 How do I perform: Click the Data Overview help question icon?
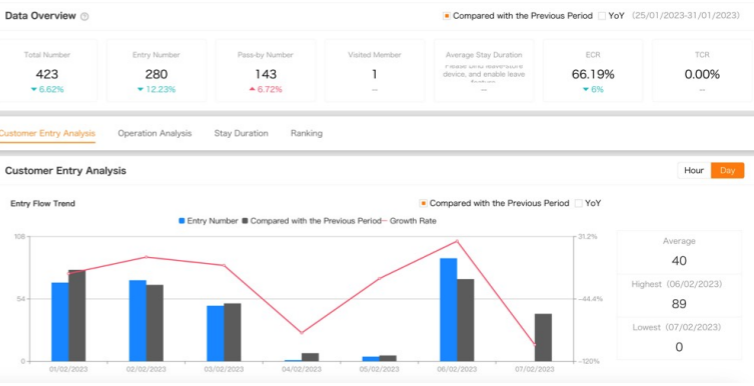85,16
